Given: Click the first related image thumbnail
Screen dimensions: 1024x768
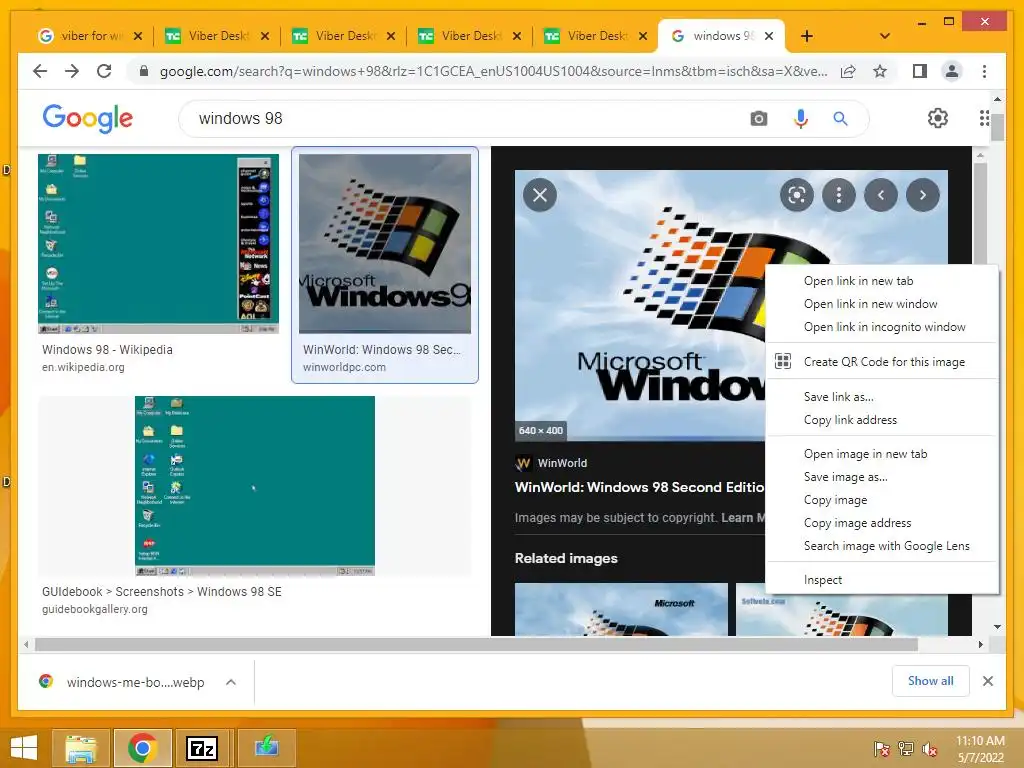Looking at the screenshot, I should [621, 609].
